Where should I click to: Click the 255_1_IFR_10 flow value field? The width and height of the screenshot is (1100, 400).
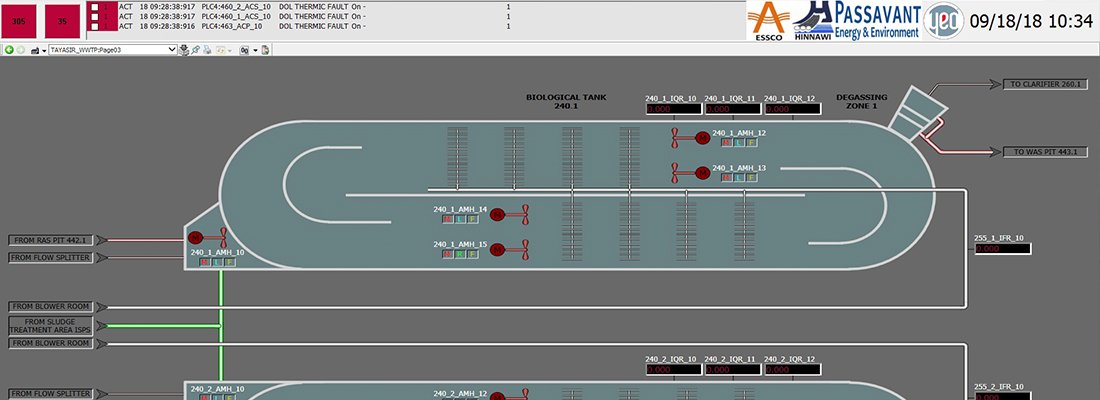[1001, 249]
